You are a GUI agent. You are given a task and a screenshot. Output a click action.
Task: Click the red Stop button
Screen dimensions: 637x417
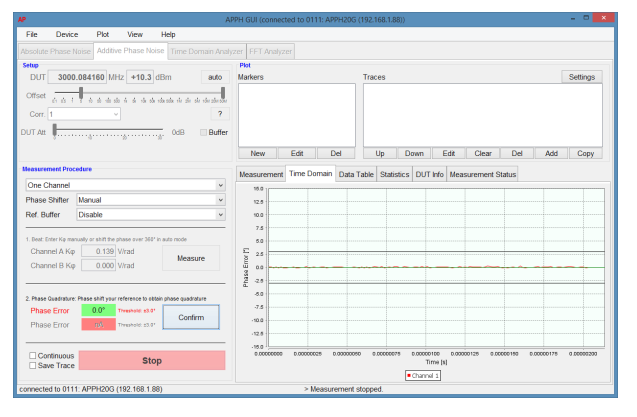point(152,360)
